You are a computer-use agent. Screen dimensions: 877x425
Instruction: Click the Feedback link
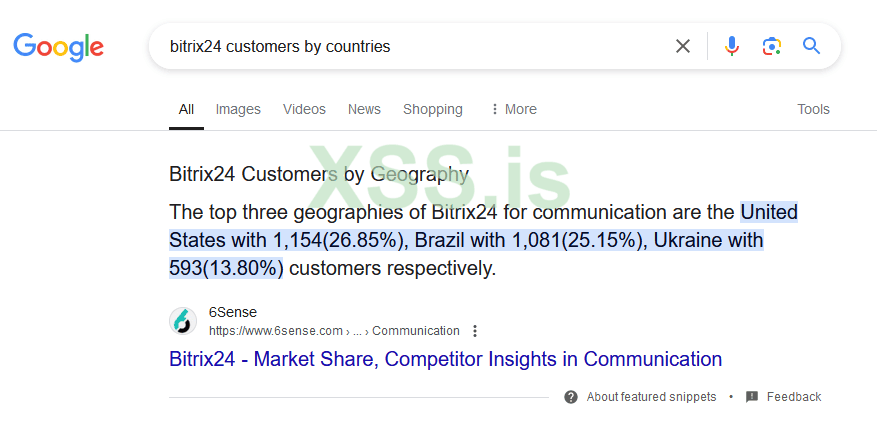pos(794,397)
